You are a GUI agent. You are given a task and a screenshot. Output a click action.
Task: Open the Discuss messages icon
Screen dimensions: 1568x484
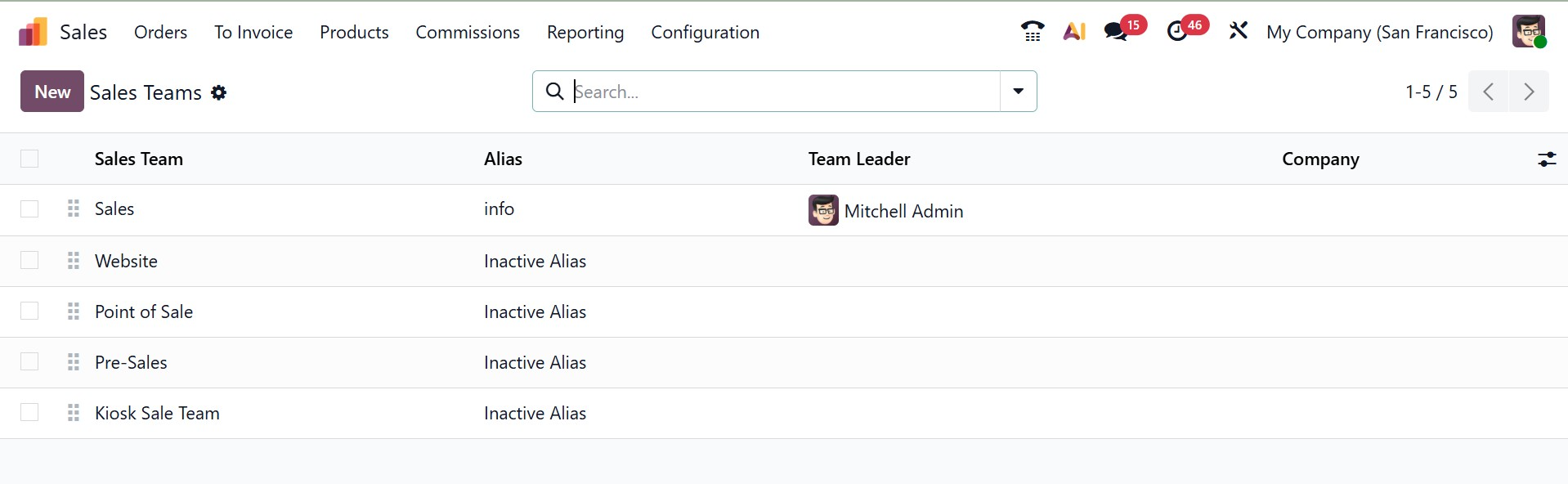coord(1116,32)
